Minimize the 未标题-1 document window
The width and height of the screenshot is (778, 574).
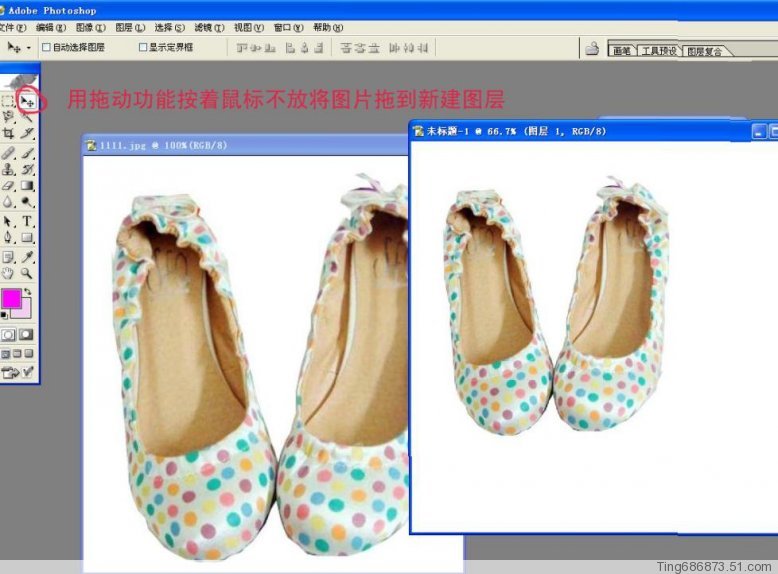pyautogui.click(x=759, y=132)
